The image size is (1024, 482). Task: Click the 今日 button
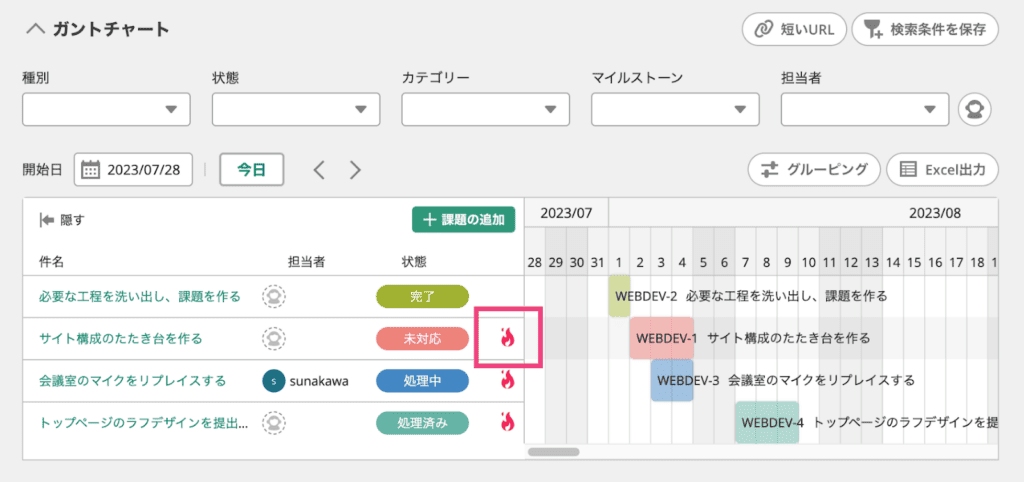point(251,169)
